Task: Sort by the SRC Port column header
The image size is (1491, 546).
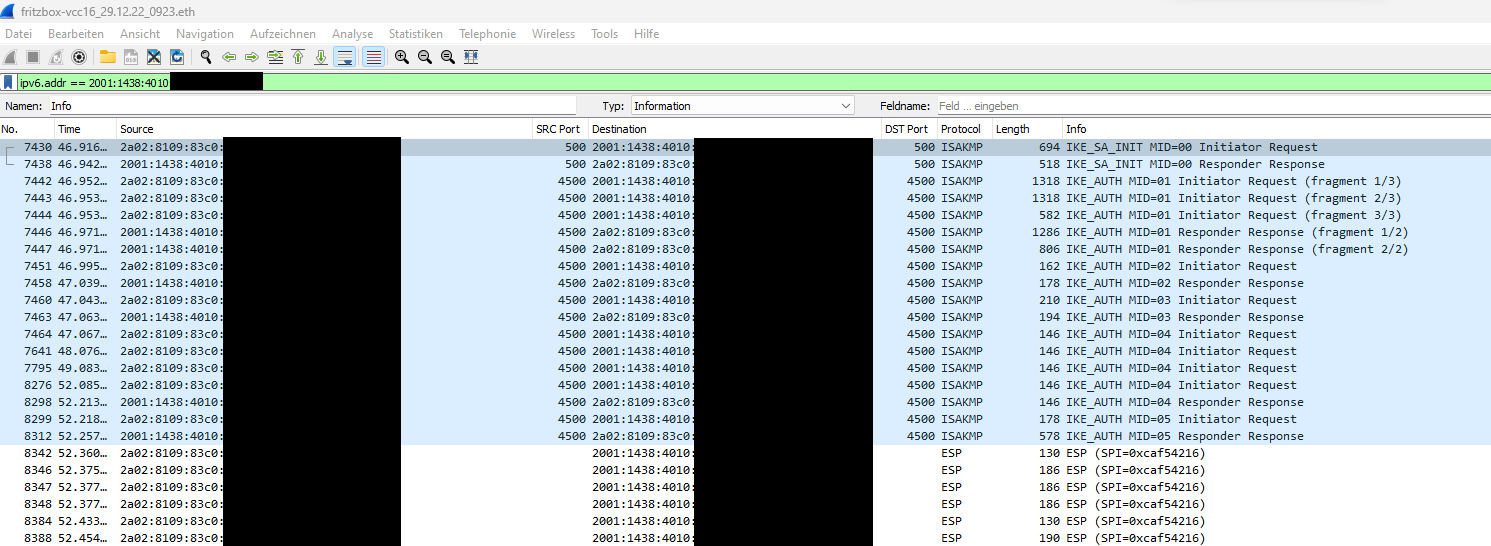Action: 560,129
